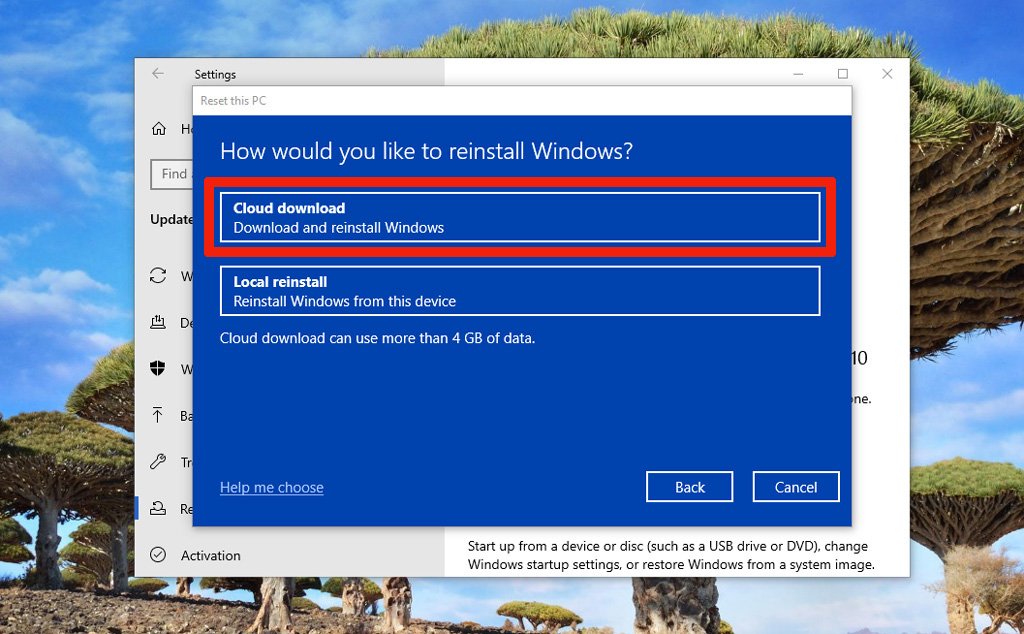Open the Help me choose link

pos(271,488)
